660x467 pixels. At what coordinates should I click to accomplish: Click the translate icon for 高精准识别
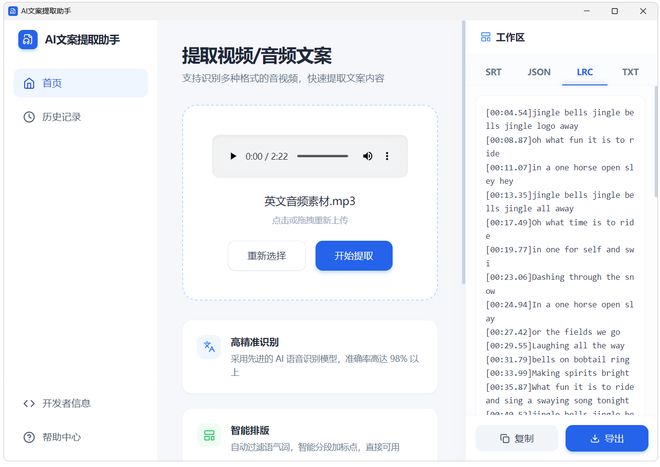click(x=209, y=347)
